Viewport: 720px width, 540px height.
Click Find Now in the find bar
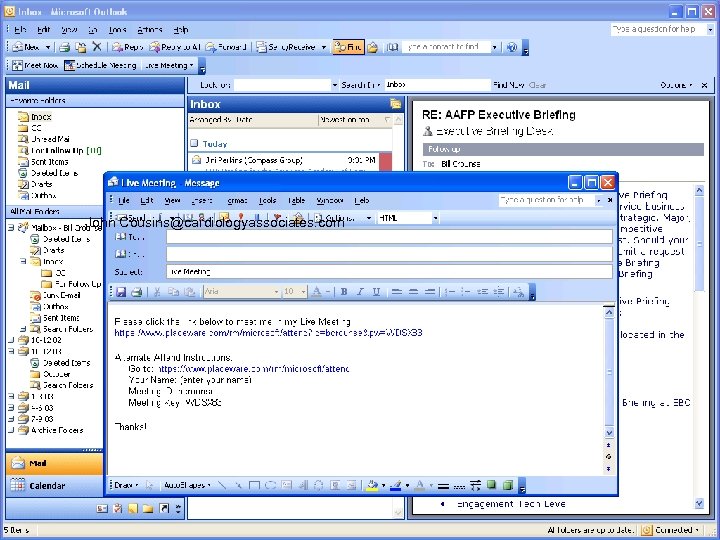point(509,85)
